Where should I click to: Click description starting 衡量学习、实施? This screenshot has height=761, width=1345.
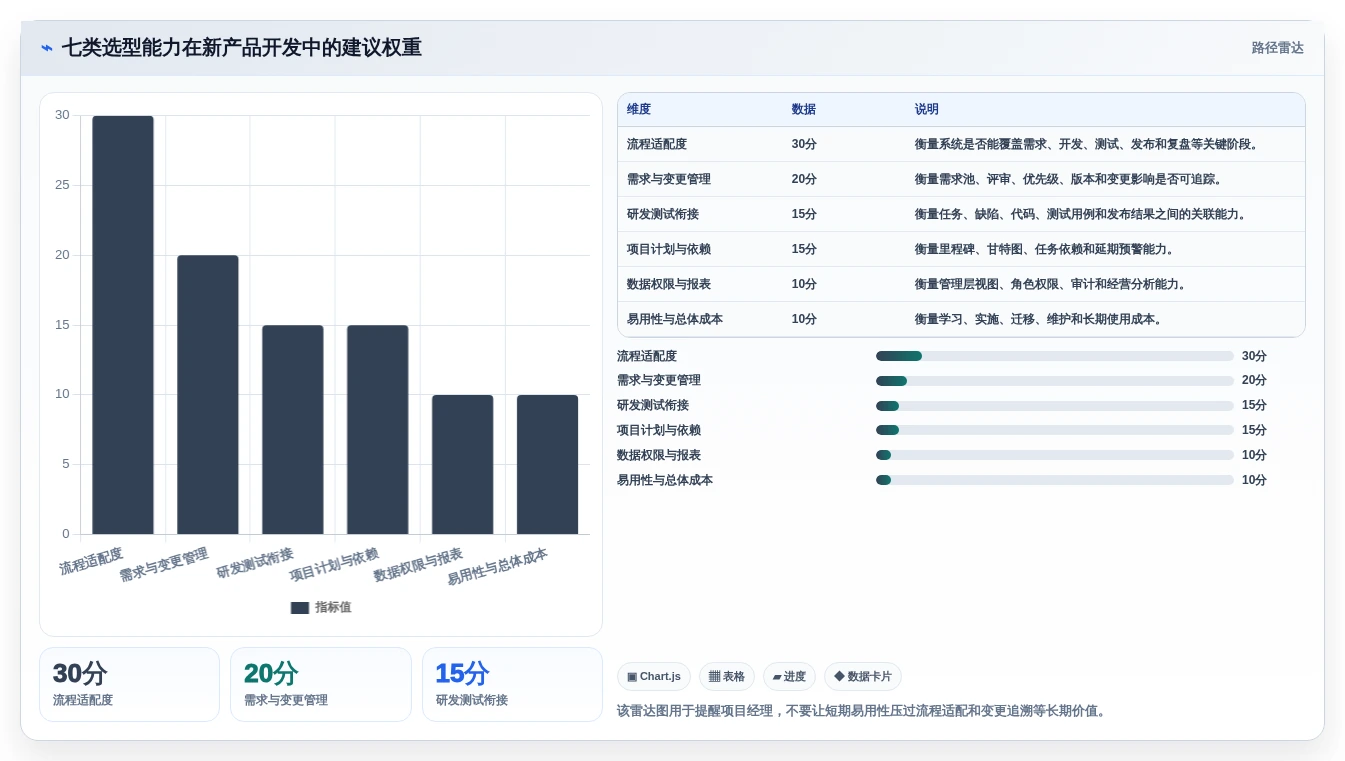1038,319
